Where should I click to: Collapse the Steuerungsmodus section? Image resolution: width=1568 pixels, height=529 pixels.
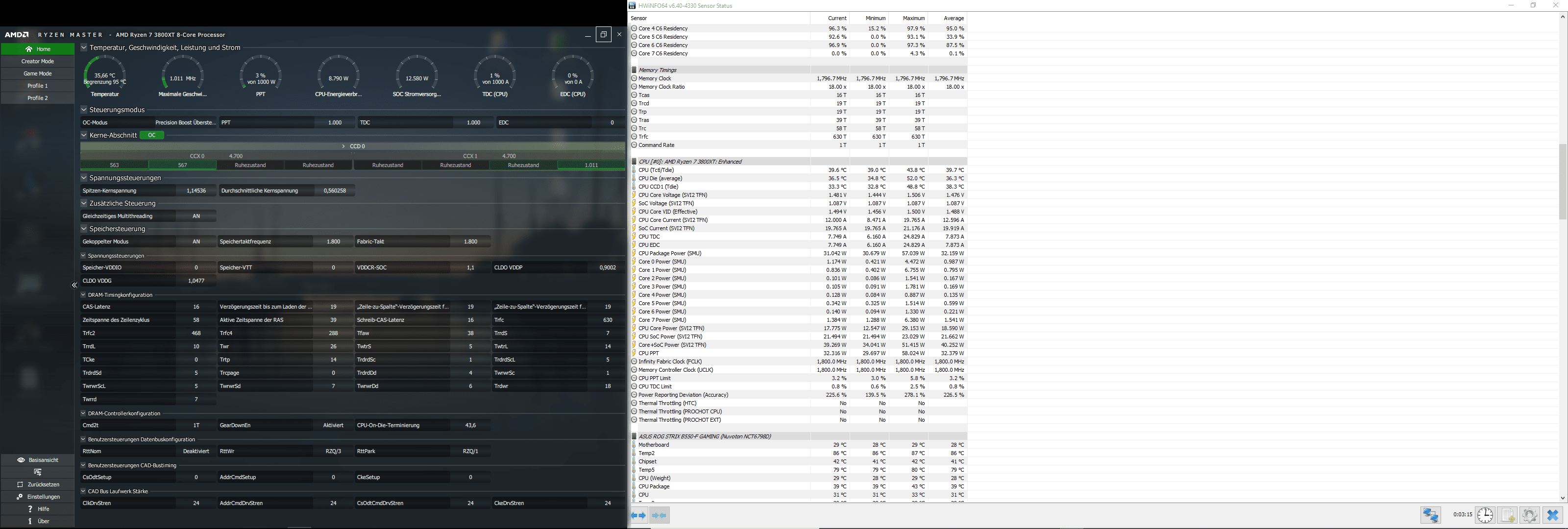pyautogui.click(x=84, y=110)
